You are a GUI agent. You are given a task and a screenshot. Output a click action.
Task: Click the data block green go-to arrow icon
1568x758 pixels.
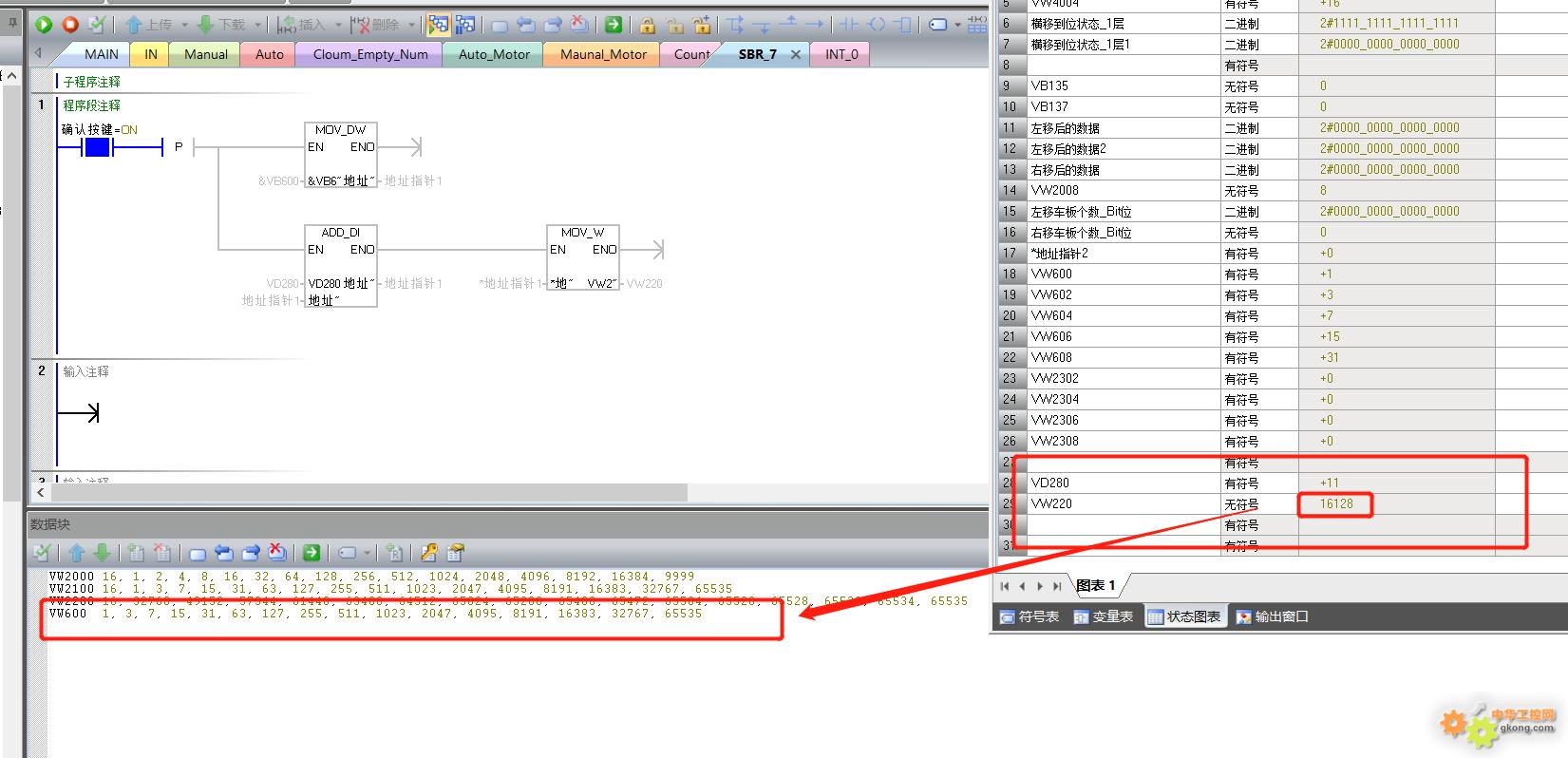312,553
